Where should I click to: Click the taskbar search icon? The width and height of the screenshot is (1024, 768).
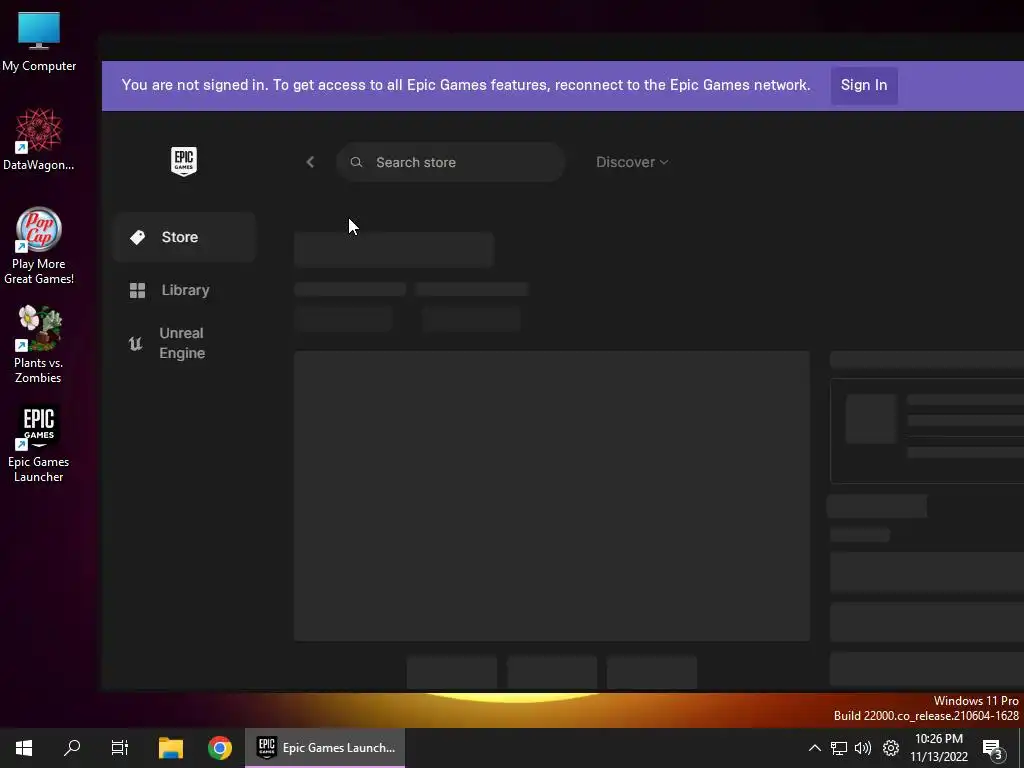pos(72,748)
